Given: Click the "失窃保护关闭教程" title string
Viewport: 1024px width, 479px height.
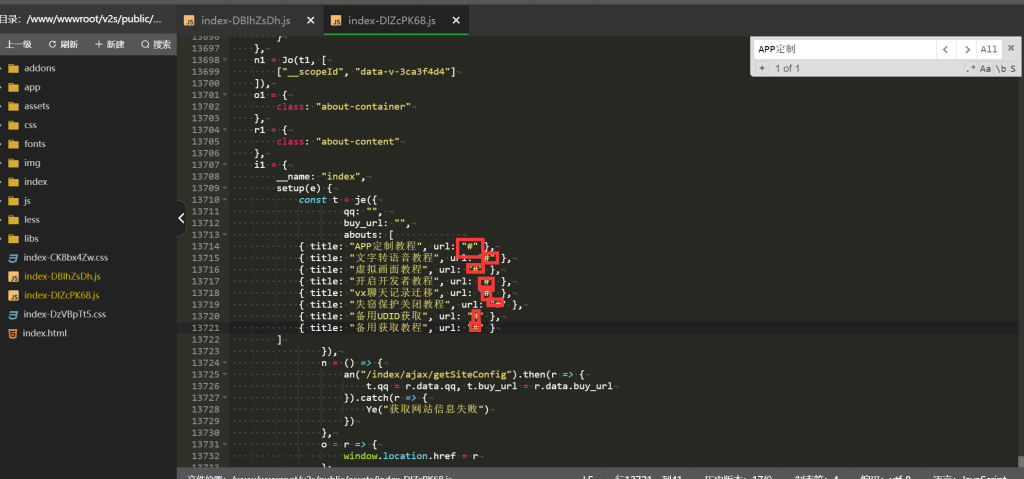Looking at the screenshot, I should click(399, 305).
